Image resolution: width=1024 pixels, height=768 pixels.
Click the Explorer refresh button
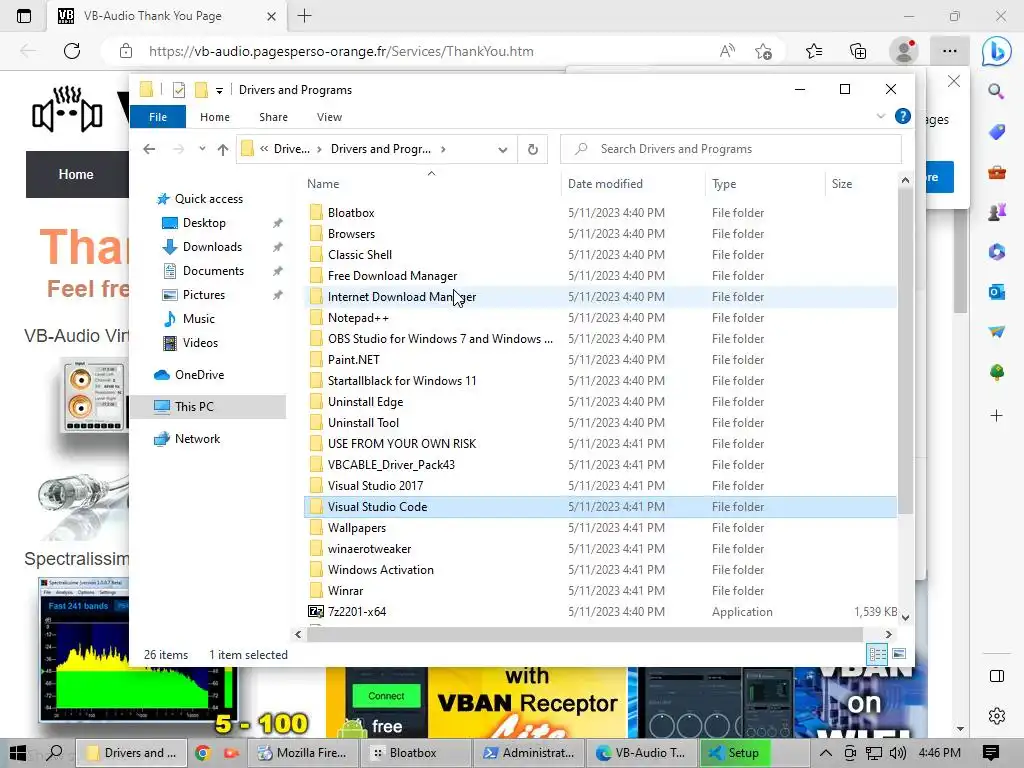tap(533, 149)
